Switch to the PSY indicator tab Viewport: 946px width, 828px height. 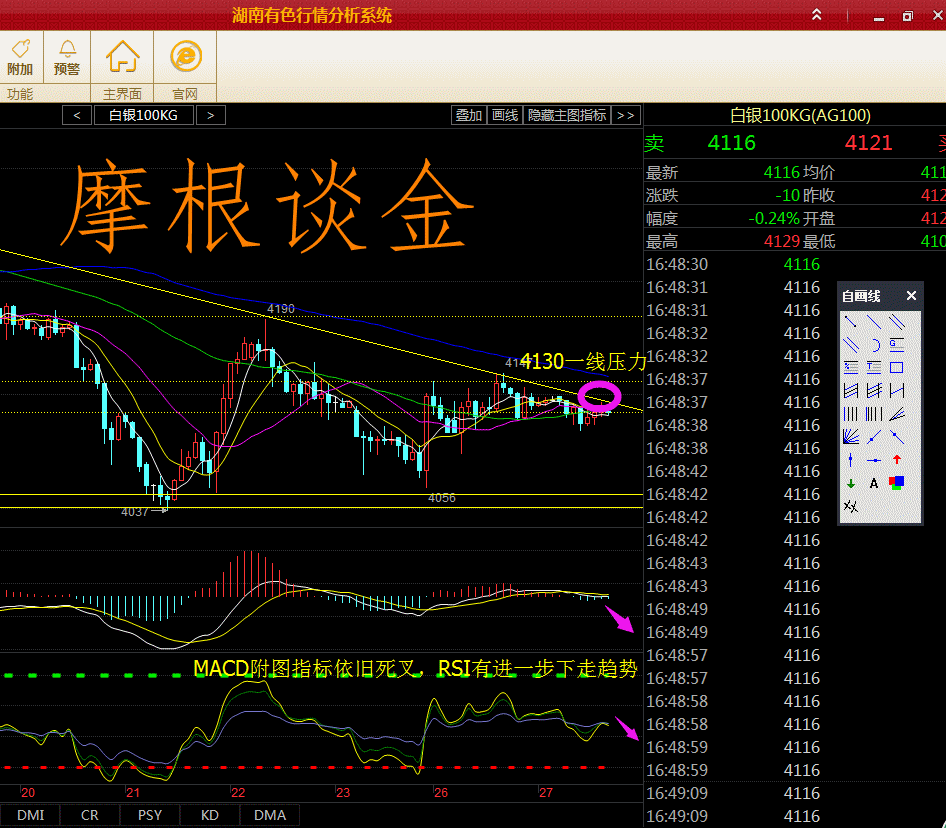[150, 815]
